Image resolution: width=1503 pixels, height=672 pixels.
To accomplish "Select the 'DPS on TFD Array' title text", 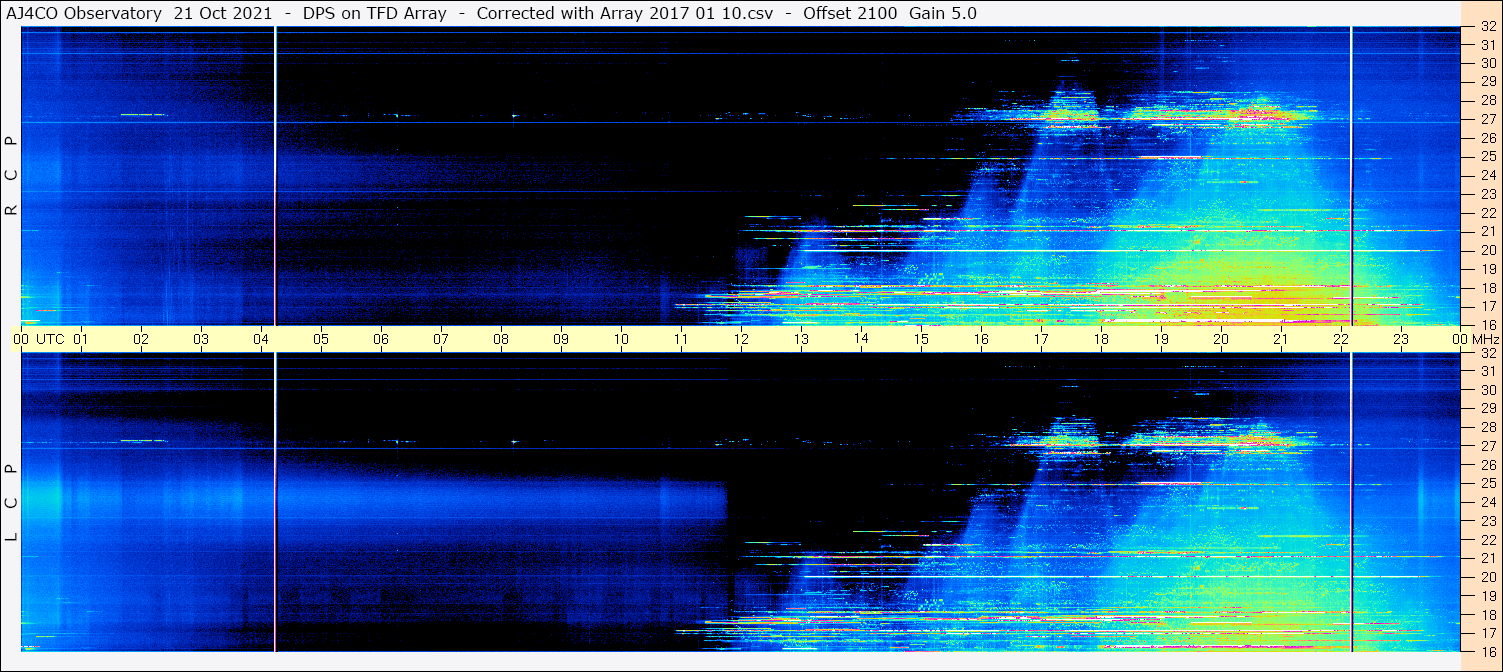I will 375,13.
